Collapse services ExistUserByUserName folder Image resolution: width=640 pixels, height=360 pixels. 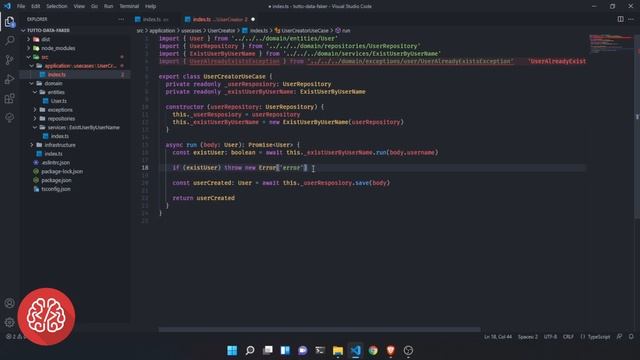point(83,127)
